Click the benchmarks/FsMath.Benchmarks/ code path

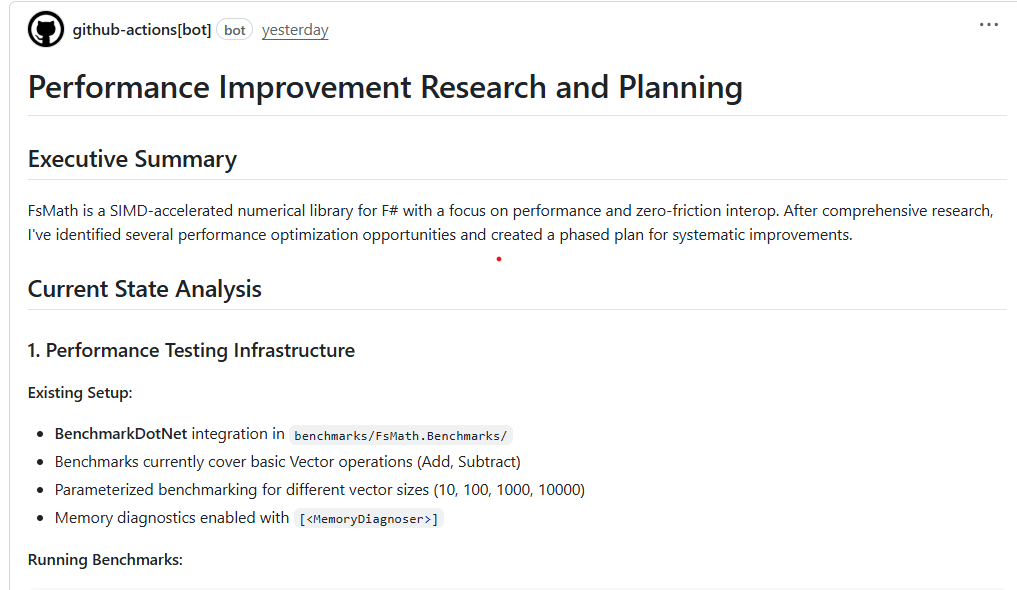[x=400, y=435]
